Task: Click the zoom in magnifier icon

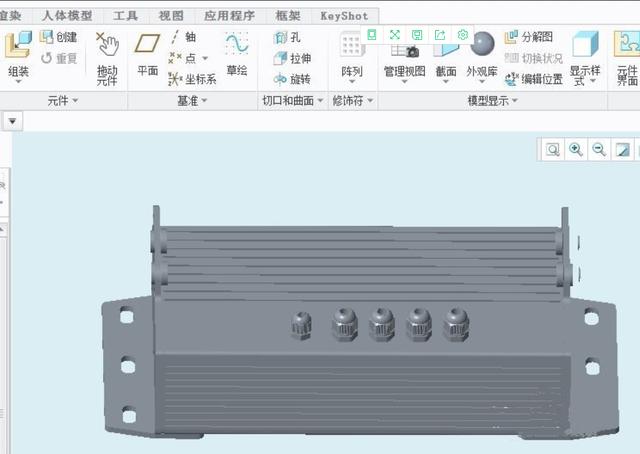Action: click(x=576, y=150)
